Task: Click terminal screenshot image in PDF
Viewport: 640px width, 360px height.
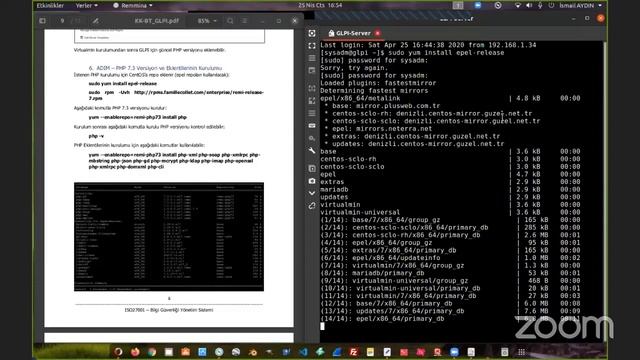Action: coord(169,237)
